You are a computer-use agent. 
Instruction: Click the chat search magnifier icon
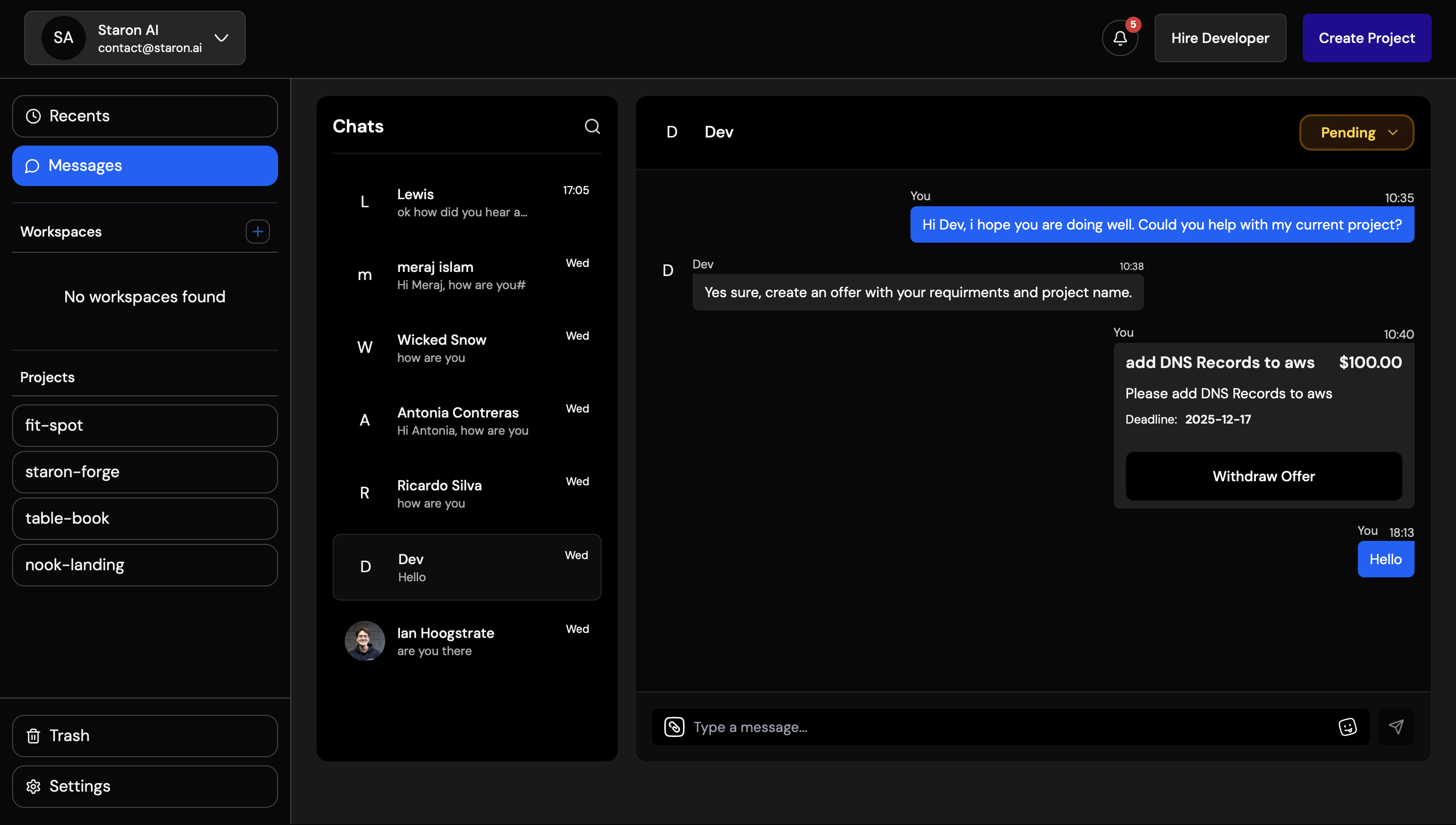[593, 126]
